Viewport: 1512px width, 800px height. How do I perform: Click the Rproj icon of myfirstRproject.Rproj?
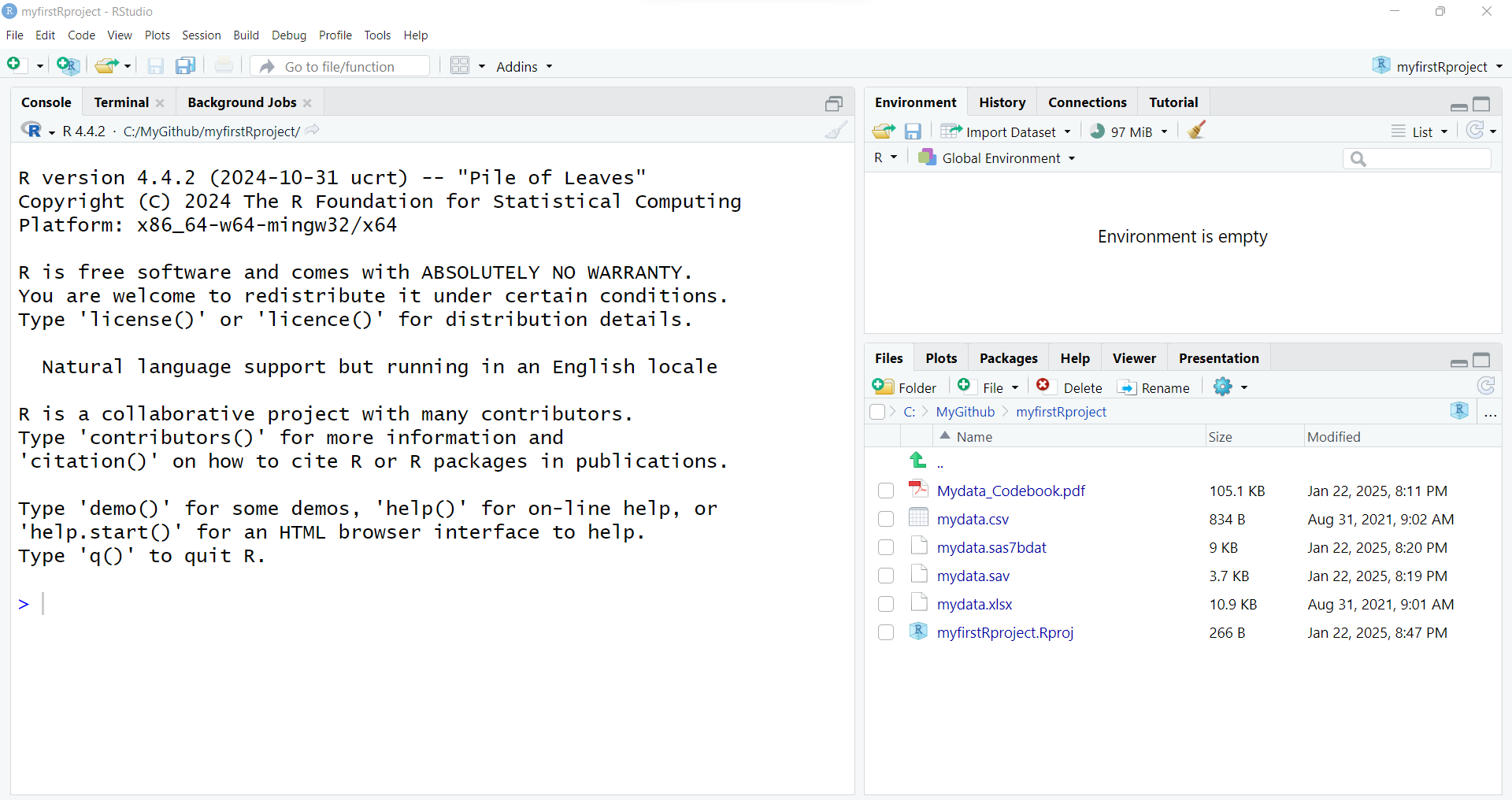click(918, 631)
